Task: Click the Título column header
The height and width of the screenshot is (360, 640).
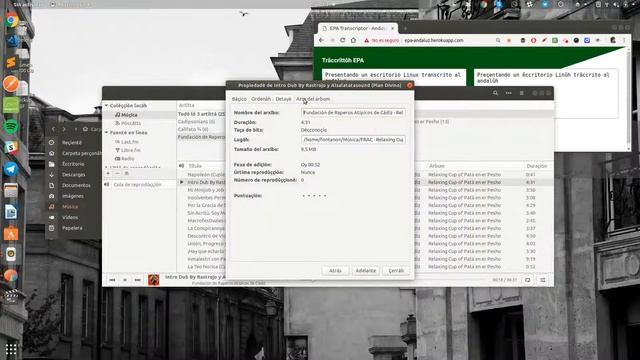Action: pos(195,166)
